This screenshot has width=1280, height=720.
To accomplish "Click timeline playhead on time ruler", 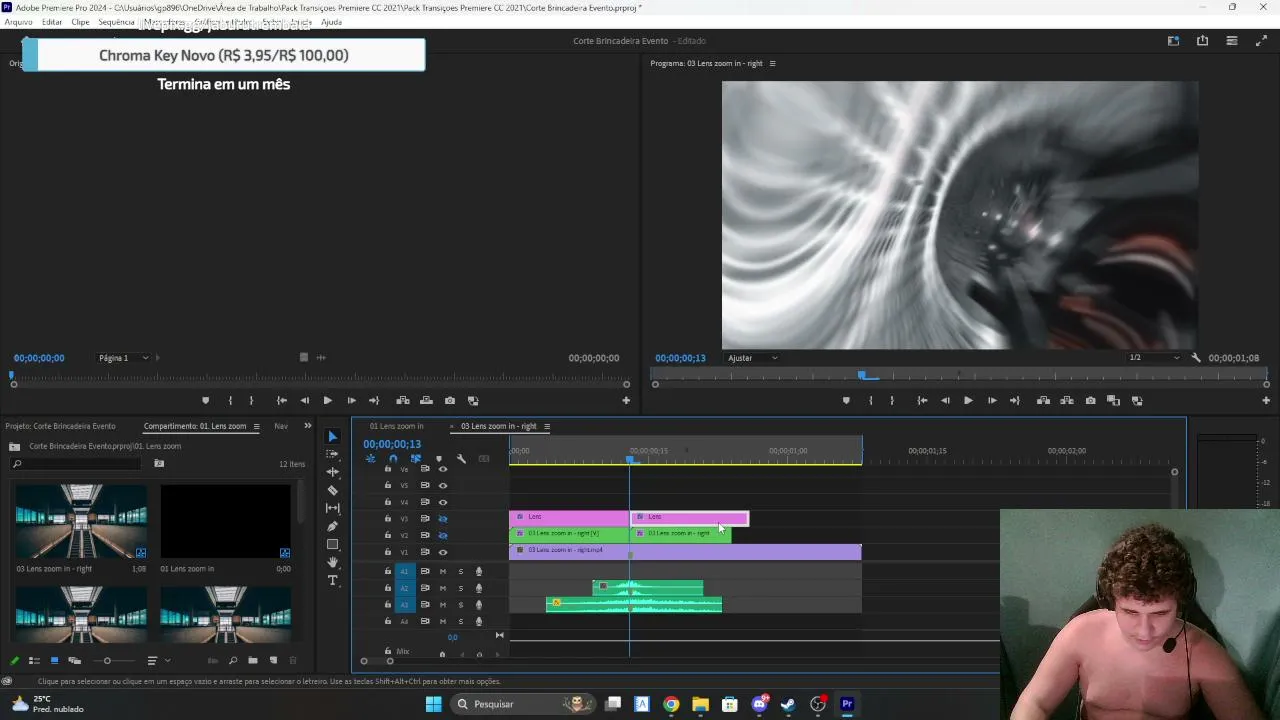I will point(630,459).
